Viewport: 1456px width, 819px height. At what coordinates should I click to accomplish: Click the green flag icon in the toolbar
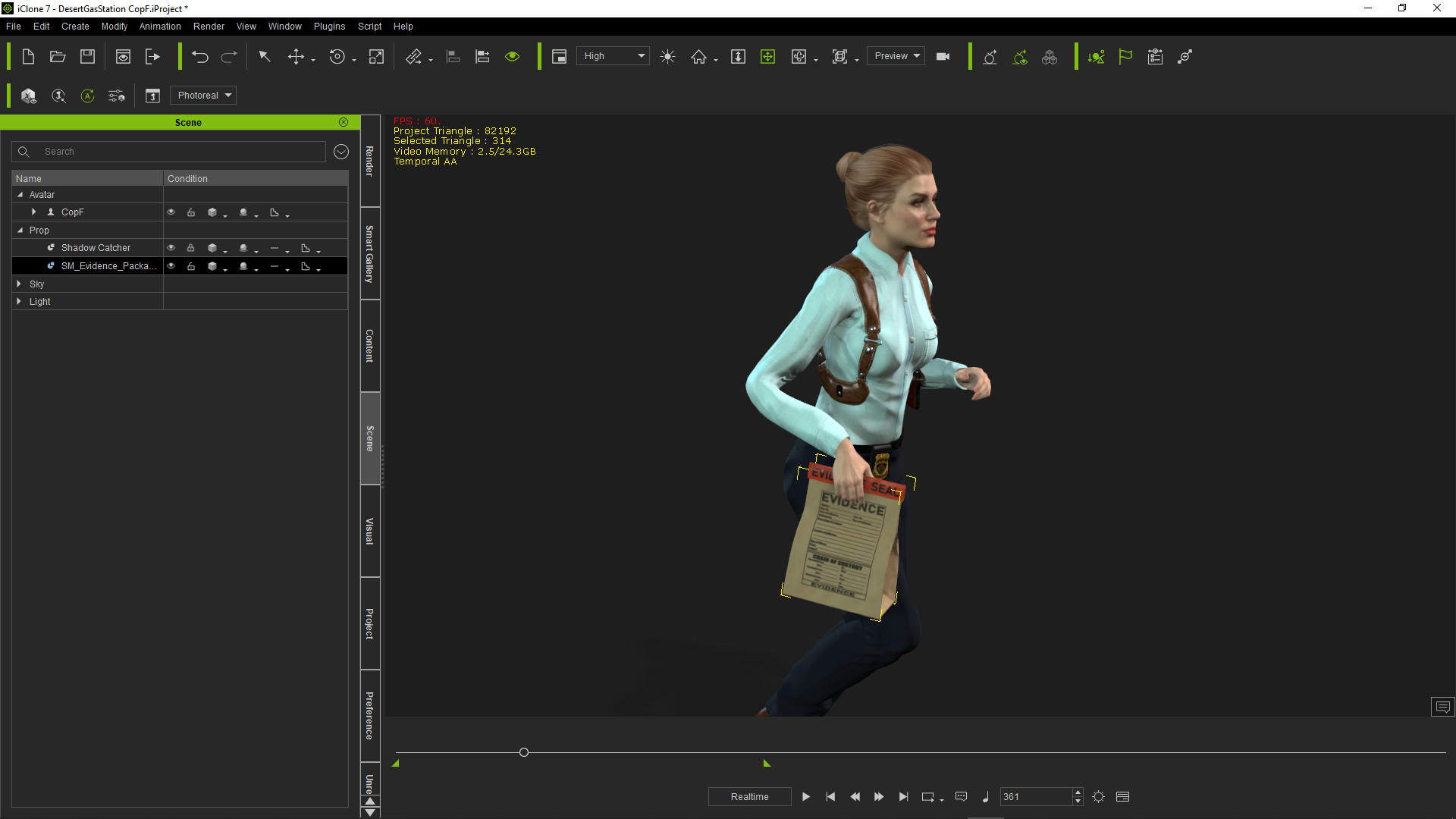pyautogui.click(x=1125, y=57)
